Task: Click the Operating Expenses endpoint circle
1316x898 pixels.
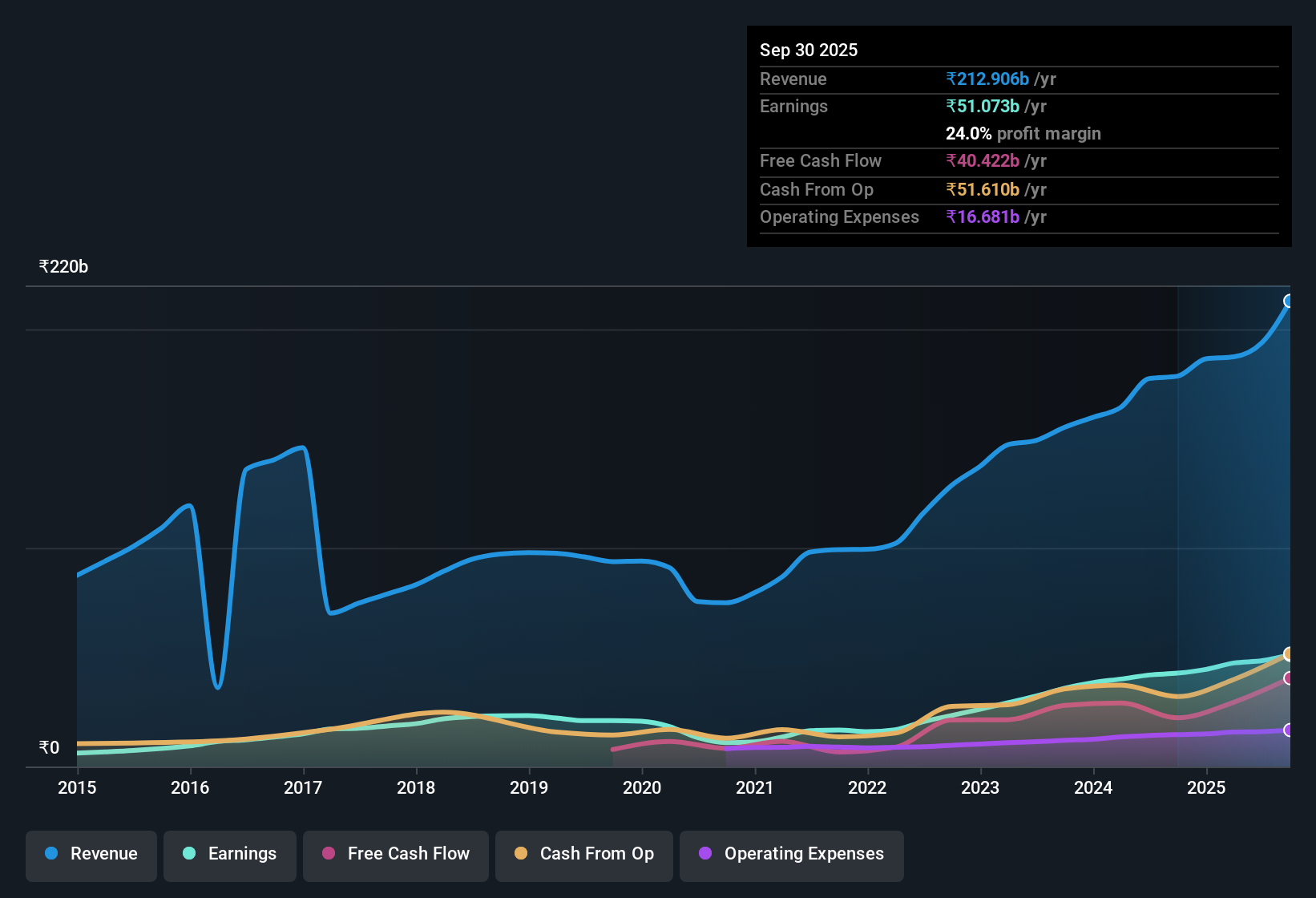Action: 1287,731
